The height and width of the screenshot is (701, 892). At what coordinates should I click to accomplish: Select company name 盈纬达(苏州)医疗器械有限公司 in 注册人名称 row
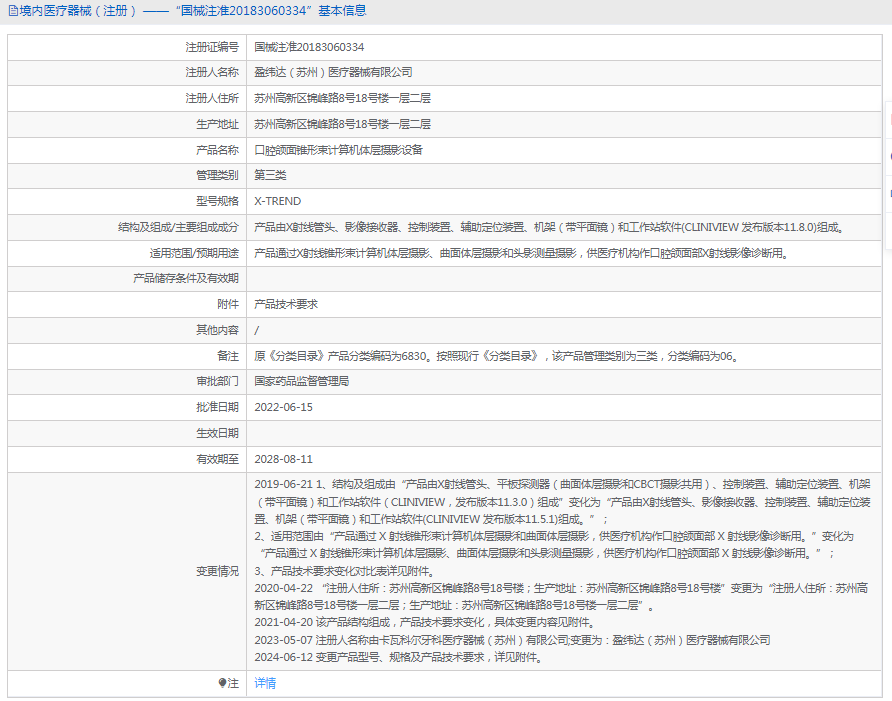tap(333, 72)
